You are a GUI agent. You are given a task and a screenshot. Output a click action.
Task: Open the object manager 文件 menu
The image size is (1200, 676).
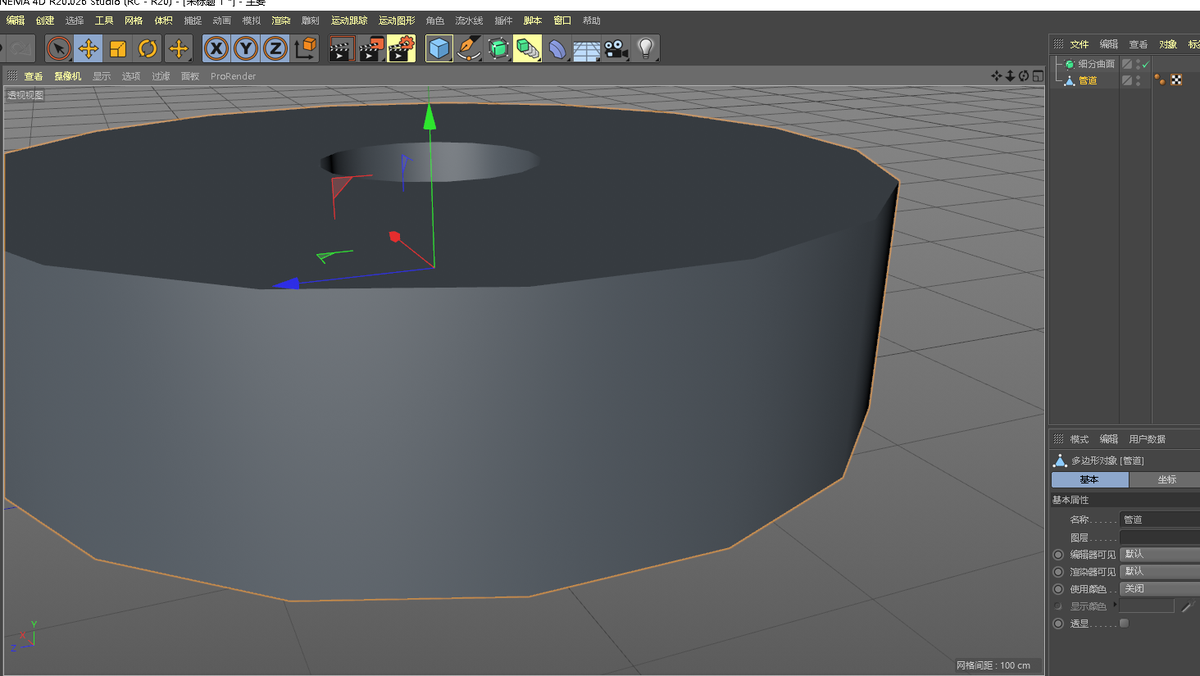(x=1079, y=44)
